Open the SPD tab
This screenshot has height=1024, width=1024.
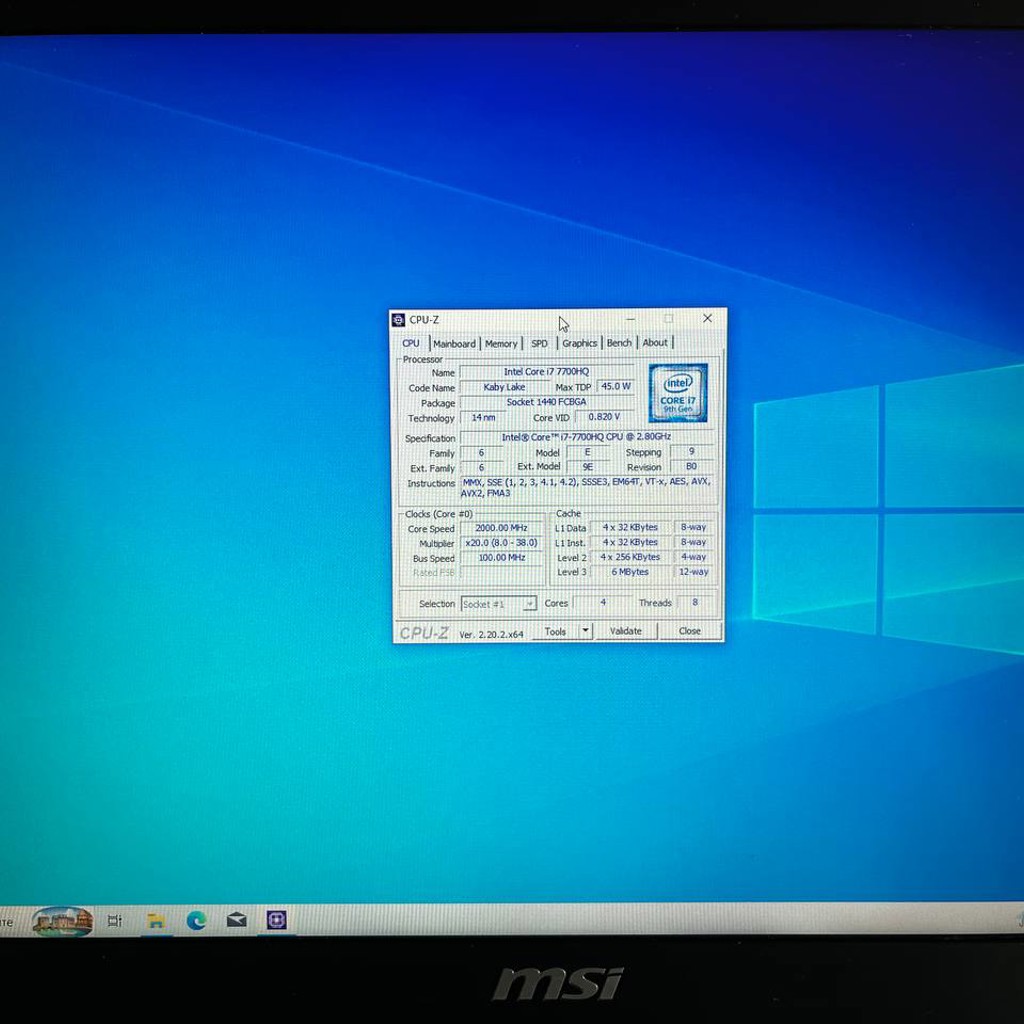click(x=539, y=344)
